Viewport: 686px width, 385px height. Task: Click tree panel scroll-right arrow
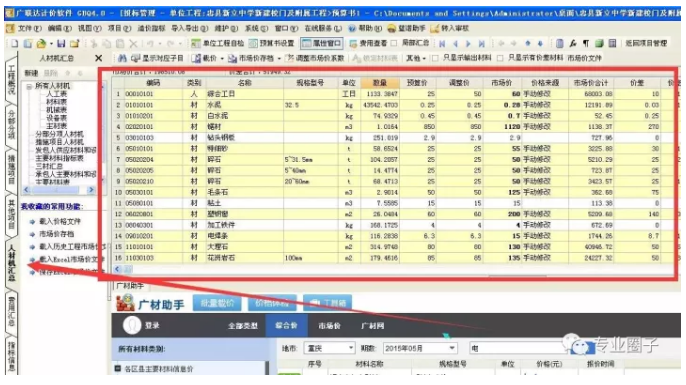pyautogui.click(x=91, y=190)
